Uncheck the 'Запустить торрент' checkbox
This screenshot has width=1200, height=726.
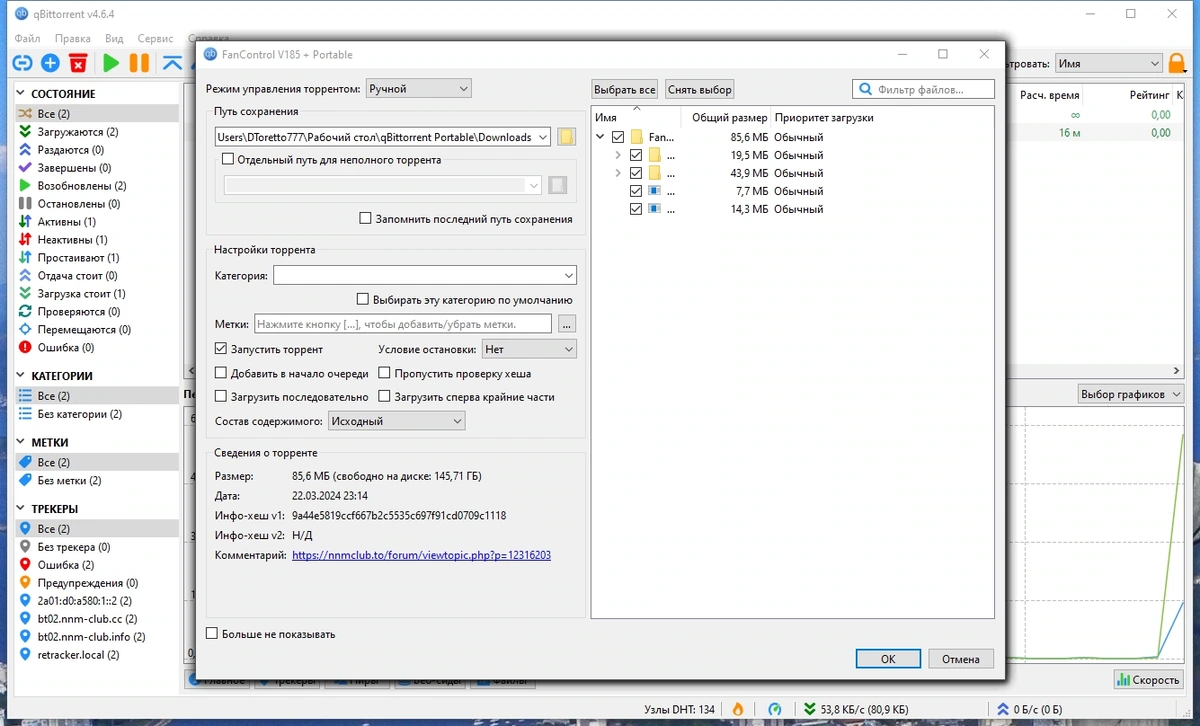click(x=221, y=350)
